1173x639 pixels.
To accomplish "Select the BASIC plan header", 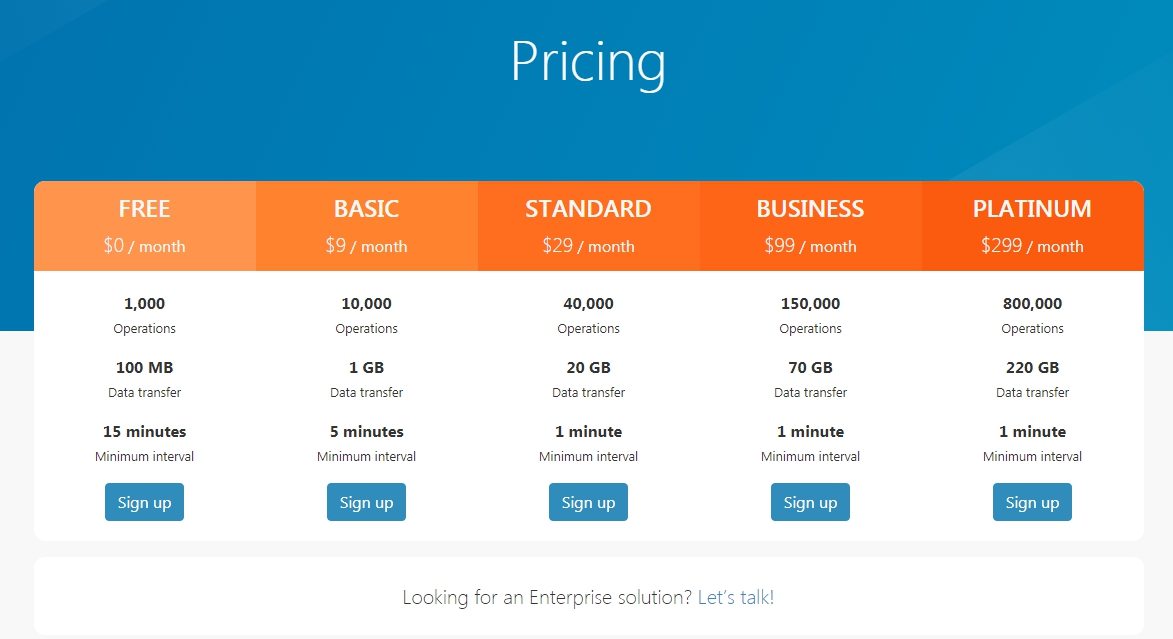I will pos(366,209).
